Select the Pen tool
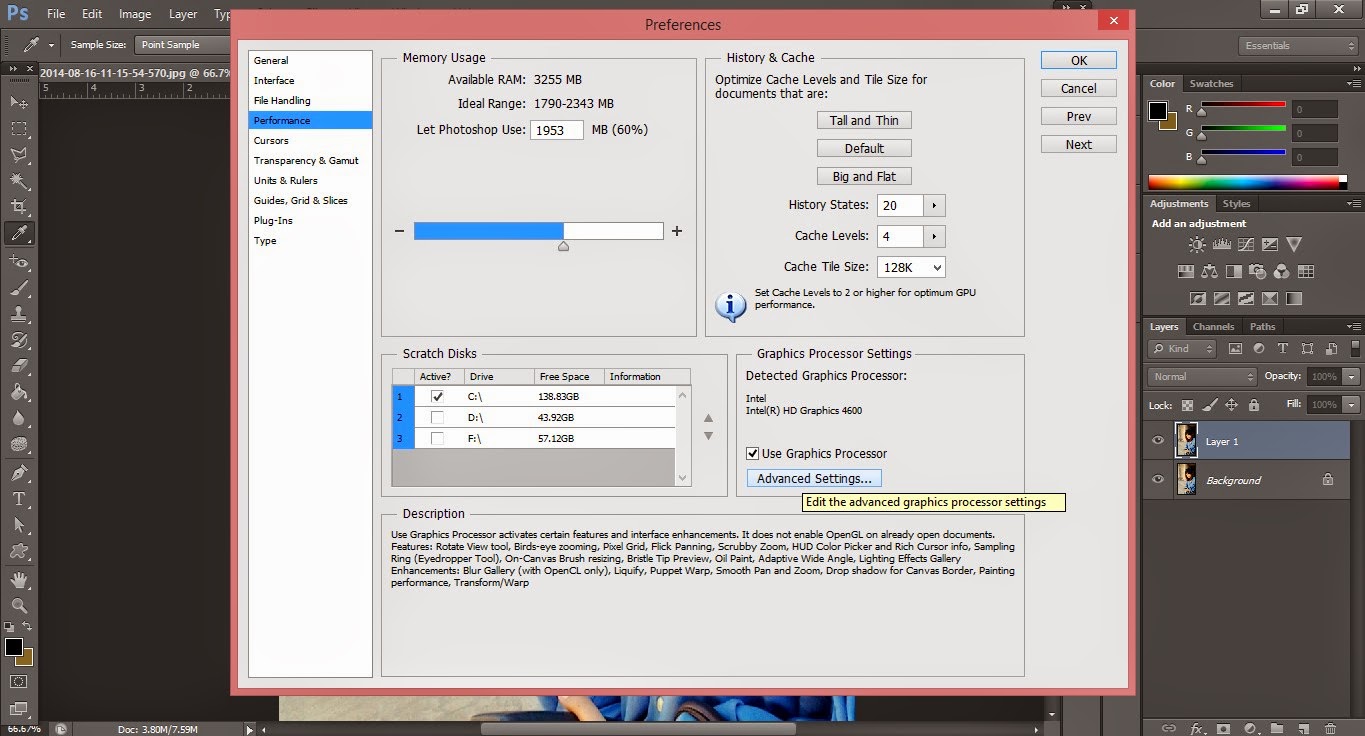The image size is (1365, 736). pos(18,472)
